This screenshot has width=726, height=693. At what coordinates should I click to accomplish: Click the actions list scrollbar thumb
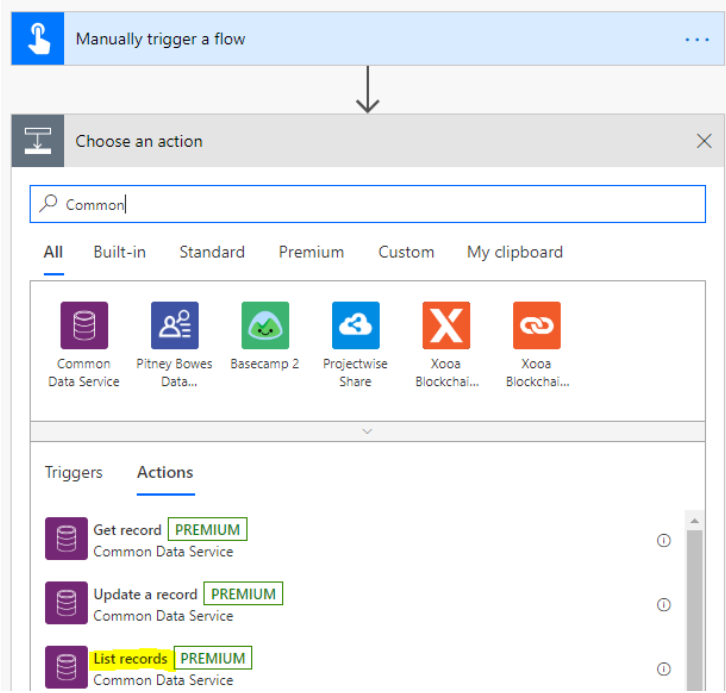(x=694, y=610)
